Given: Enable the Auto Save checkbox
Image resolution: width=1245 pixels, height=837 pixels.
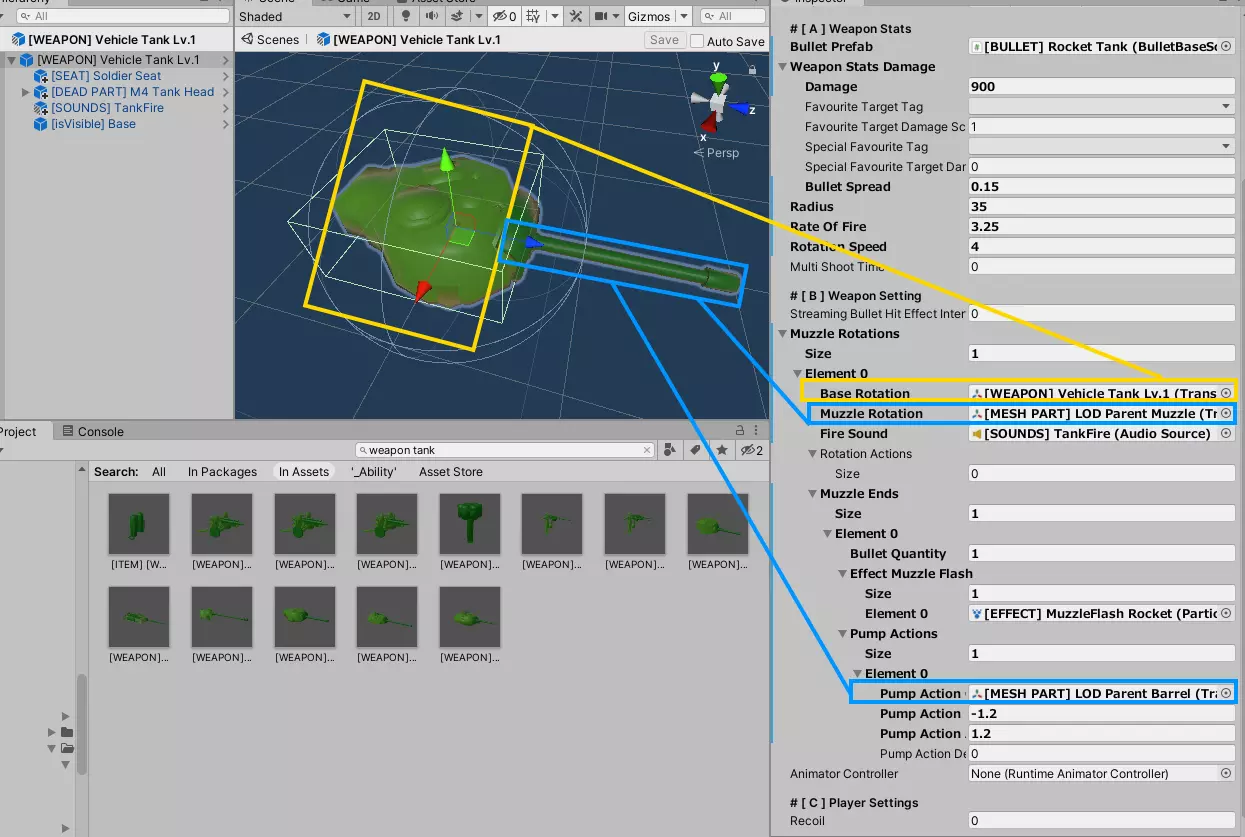Looking at the screenshot, I should (697, 41).
